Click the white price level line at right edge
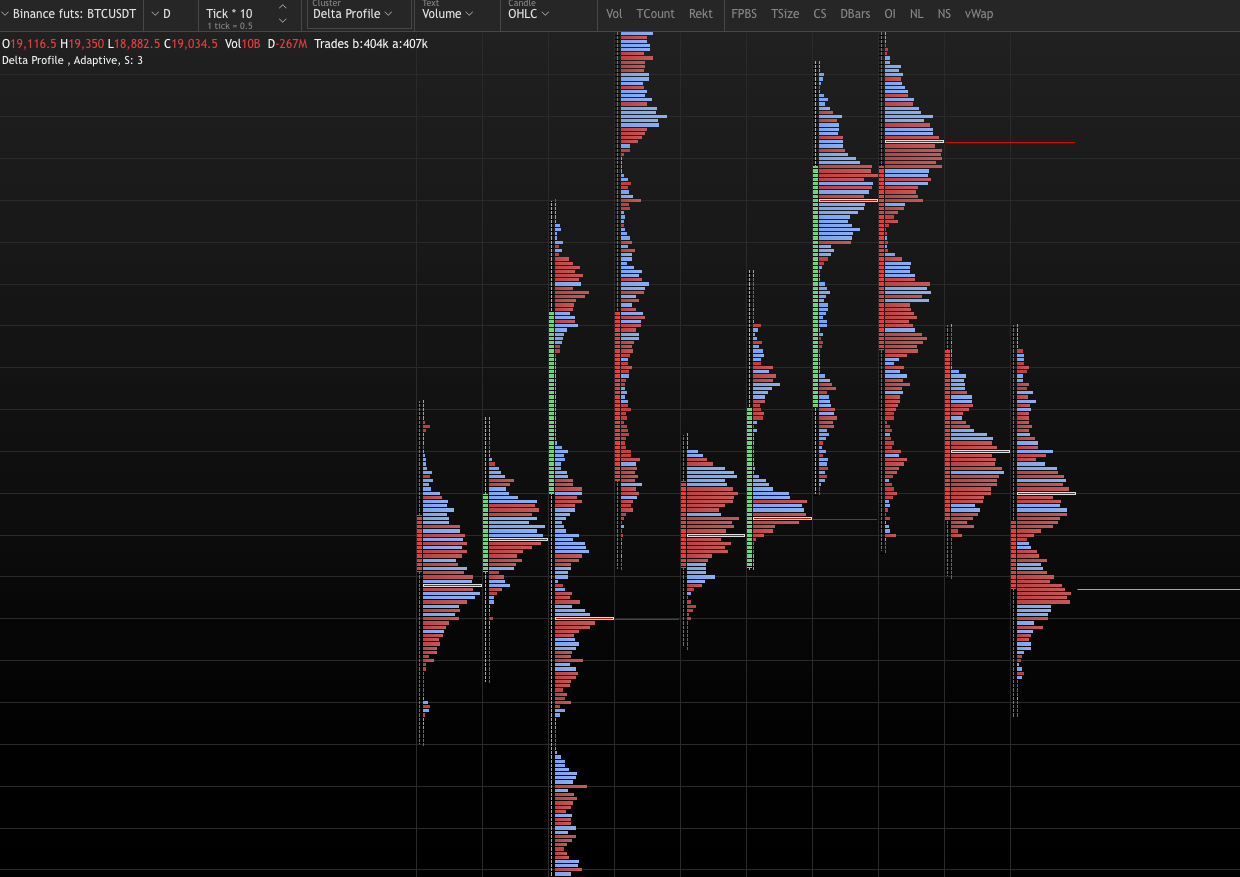The height and width of the screenshot is (877, 1240). pyautogui.click(x=1158, y=589)
